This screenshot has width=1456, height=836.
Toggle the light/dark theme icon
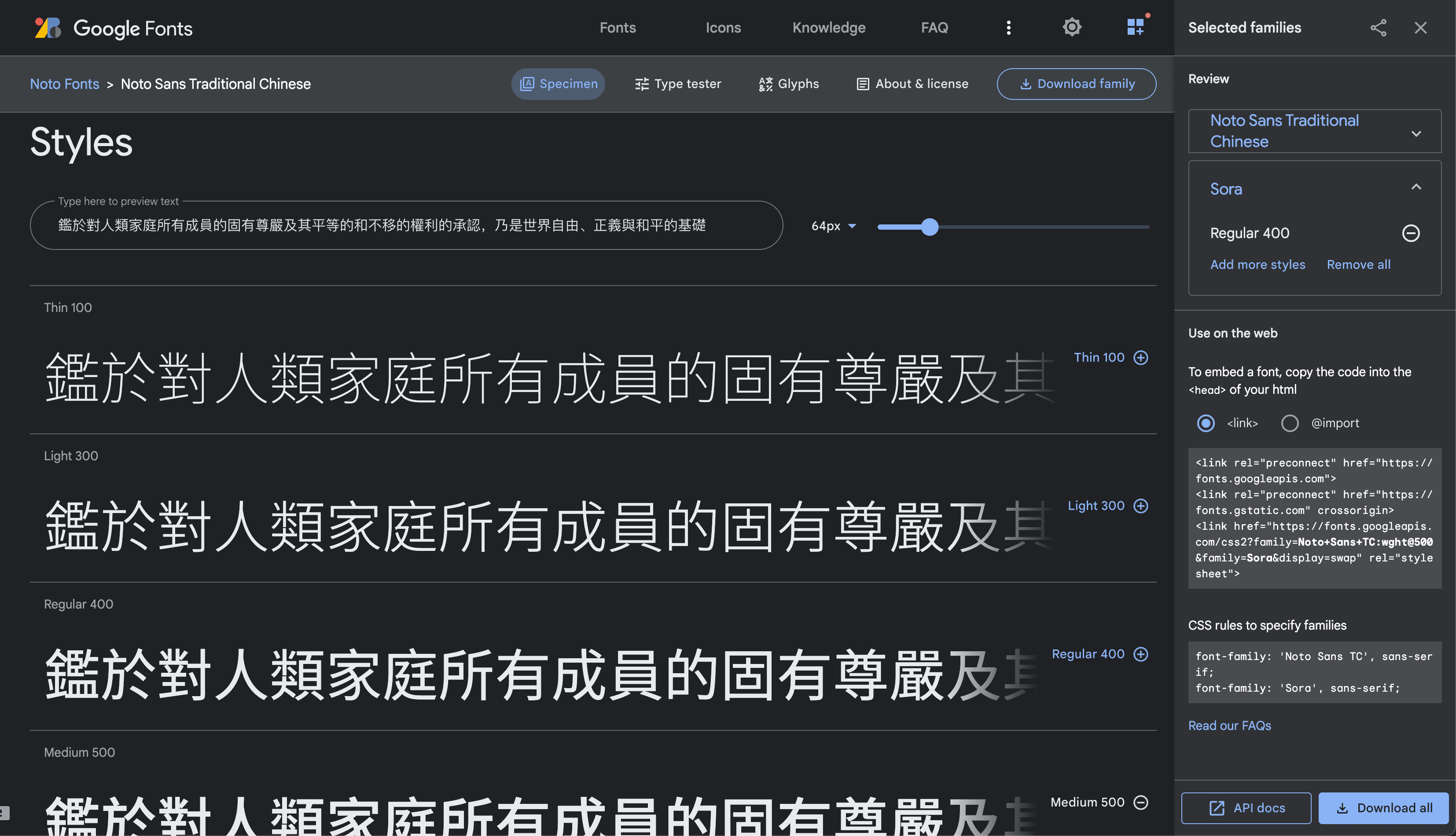[x=1072, y=27]
